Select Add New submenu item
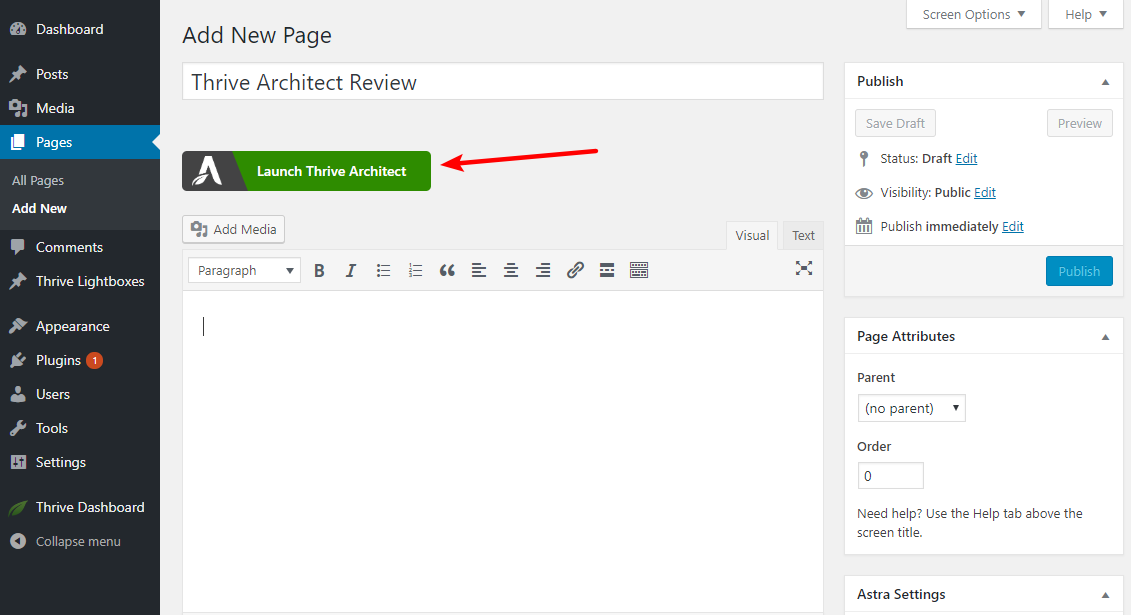Image resolution: width=1131 pixels, height=615 pixels. point(40,208)
